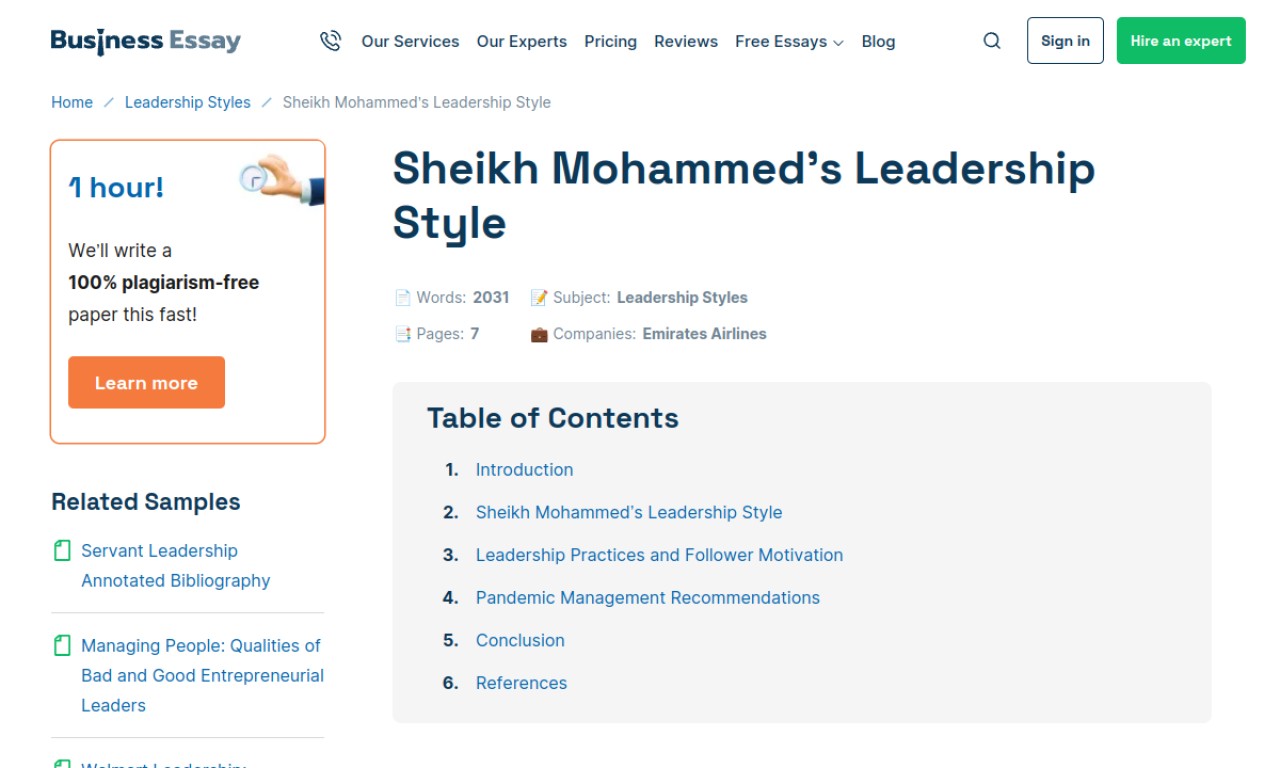Screen dimensions: 1280x768
Task: Click the Business Essay logo
Action: click(x=146, y=41)
